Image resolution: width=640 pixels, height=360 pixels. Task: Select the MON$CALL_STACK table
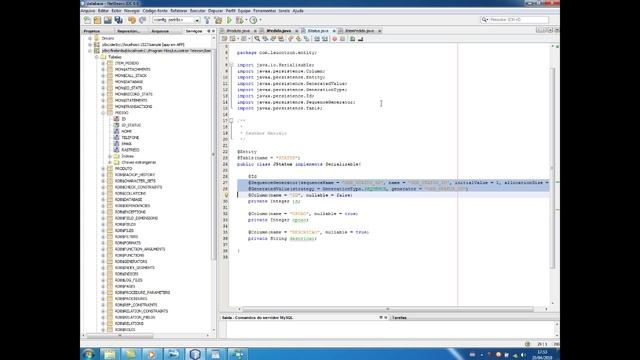[x=130, y=76]
